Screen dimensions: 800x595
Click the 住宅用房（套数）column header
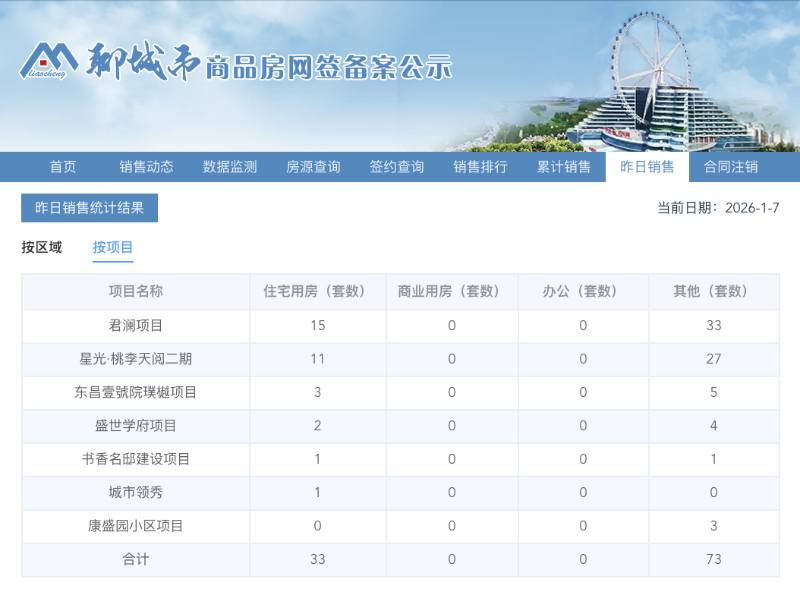pos(316,292)
